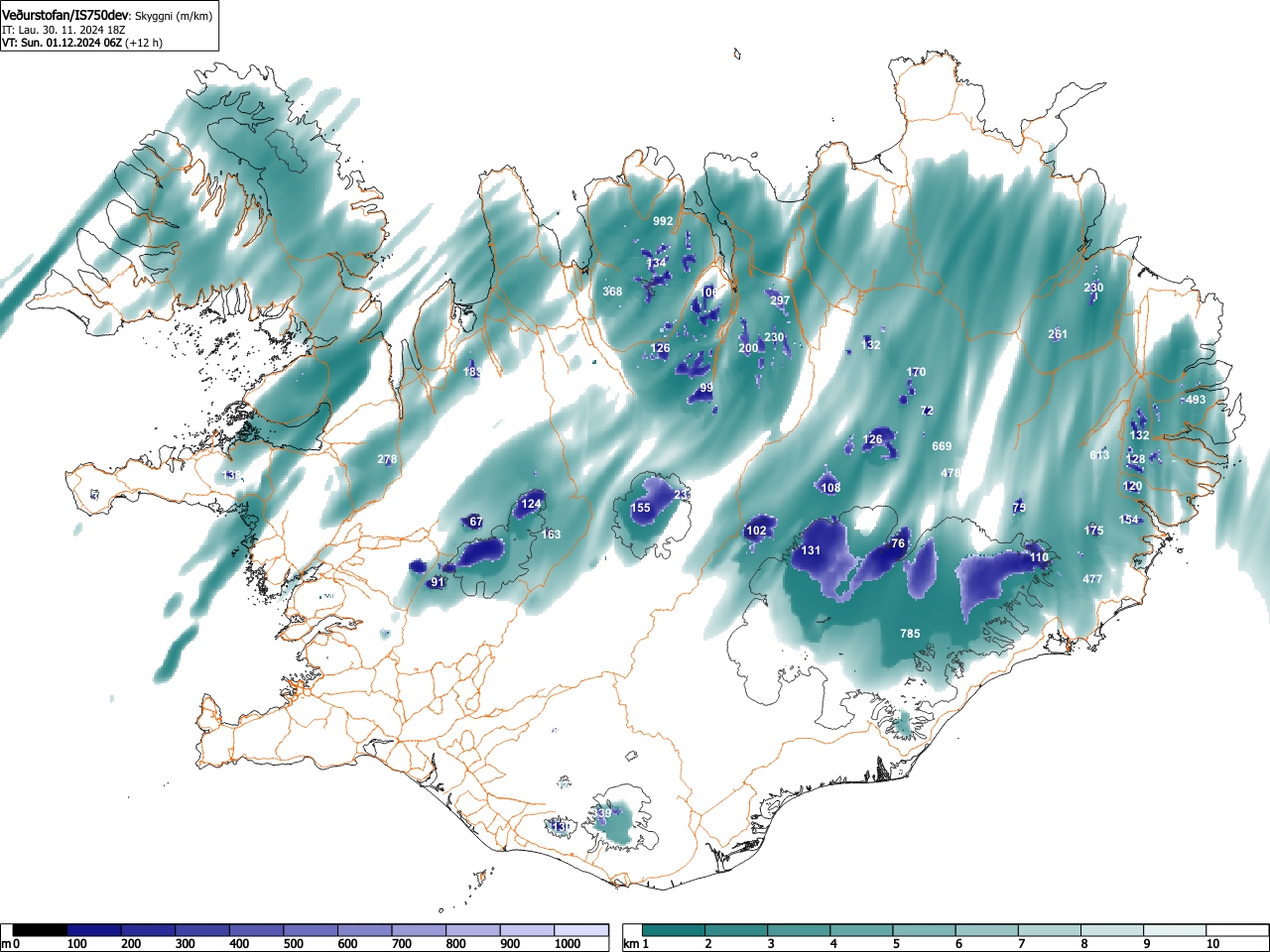
Task: Click the 108 visibility value on the map
Action: pos(830,488)
